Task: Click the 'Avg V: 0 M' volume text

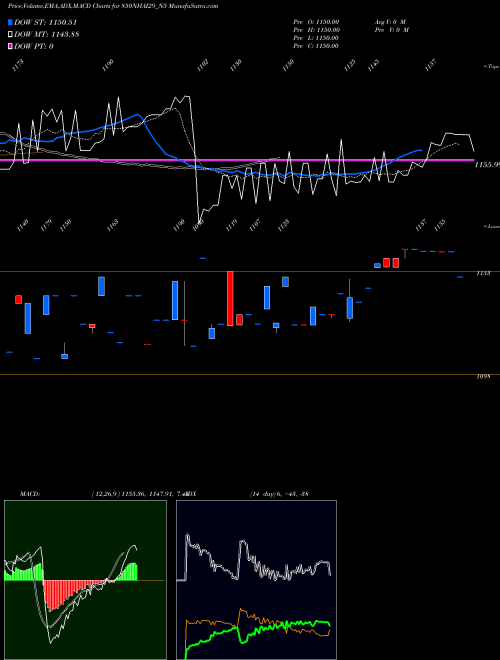Action: [390, 22]
